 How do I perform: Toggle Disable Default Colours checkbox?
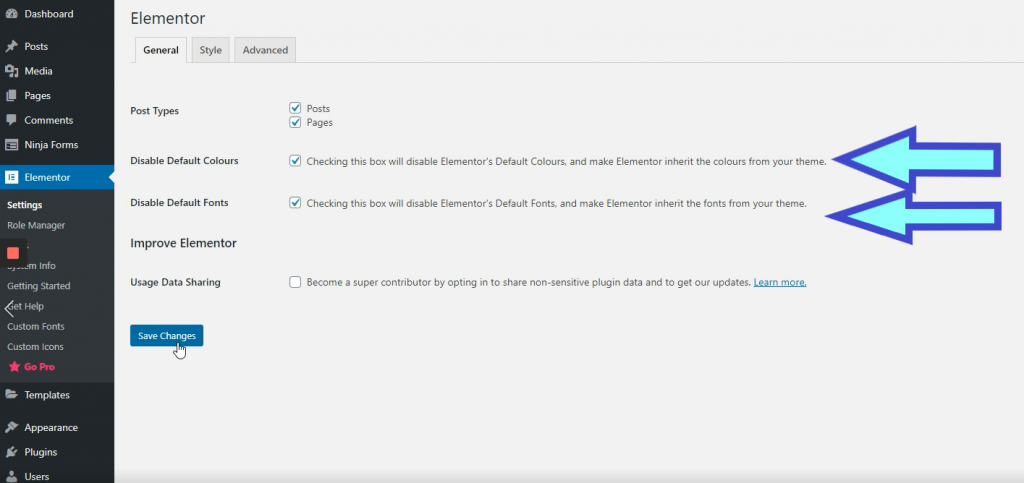(295, 161)
